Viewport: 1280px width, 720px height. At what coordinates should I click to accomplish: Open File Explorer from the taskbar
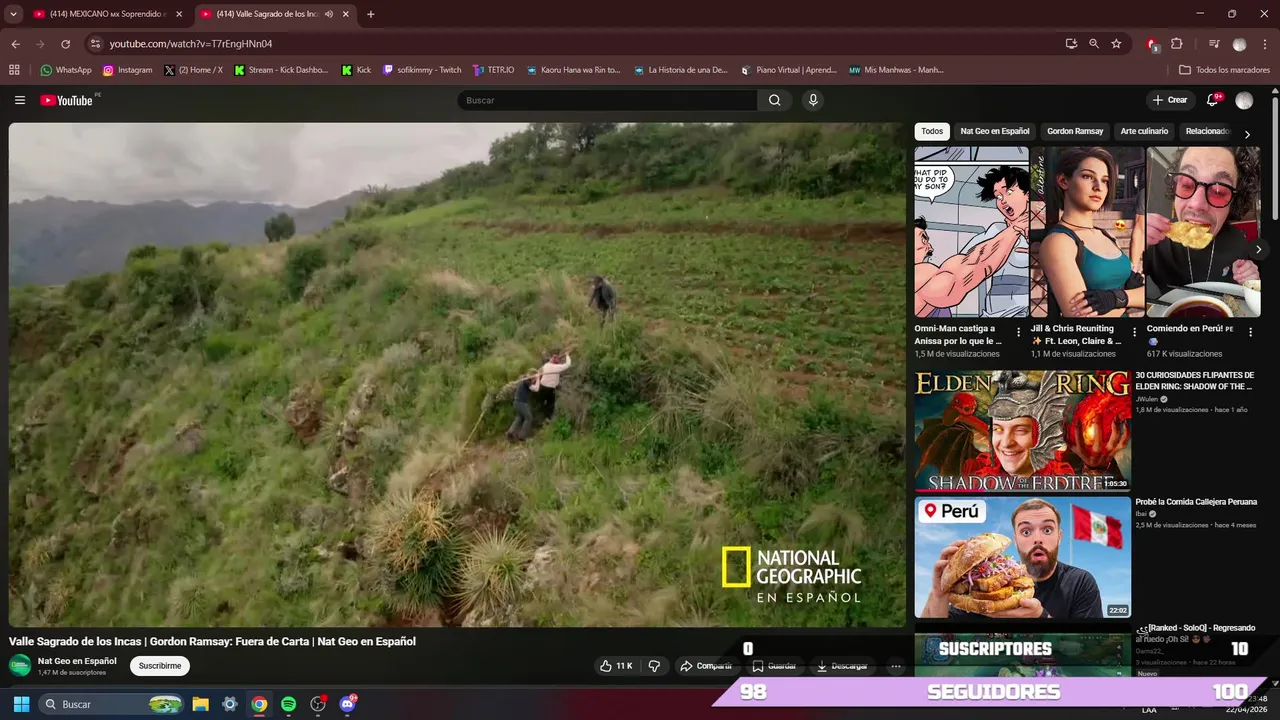tap(200, 704)
